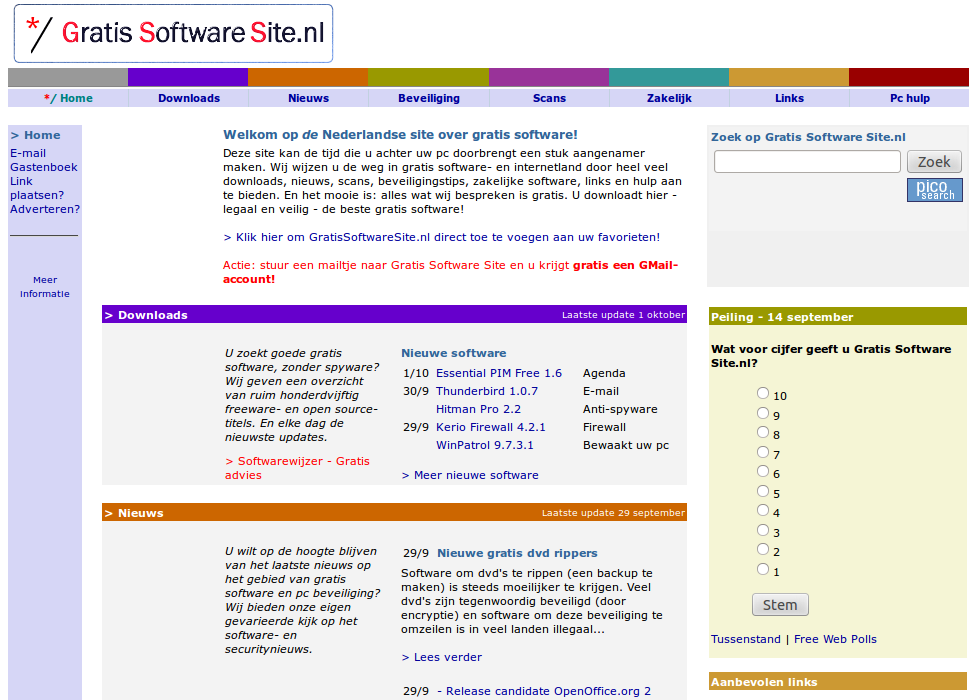Viewport: 978px width, 700px height.
Task: Follow the Meer nieuwe software link
Action: click(x=469, y=475)
